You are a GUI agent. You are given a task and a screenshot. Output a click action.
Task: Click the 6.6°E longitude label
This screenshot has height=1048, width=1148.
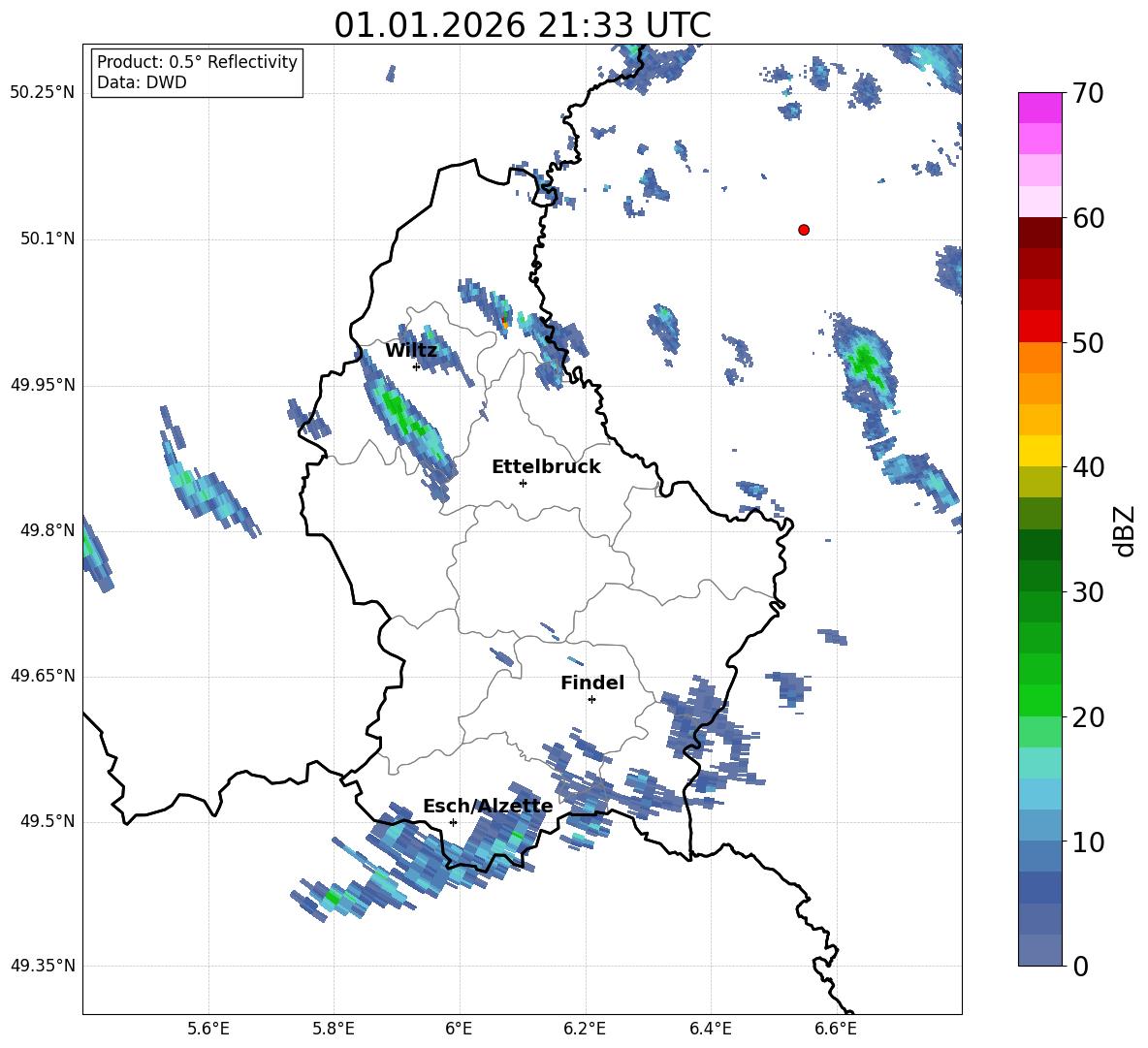coord(836,1029)
